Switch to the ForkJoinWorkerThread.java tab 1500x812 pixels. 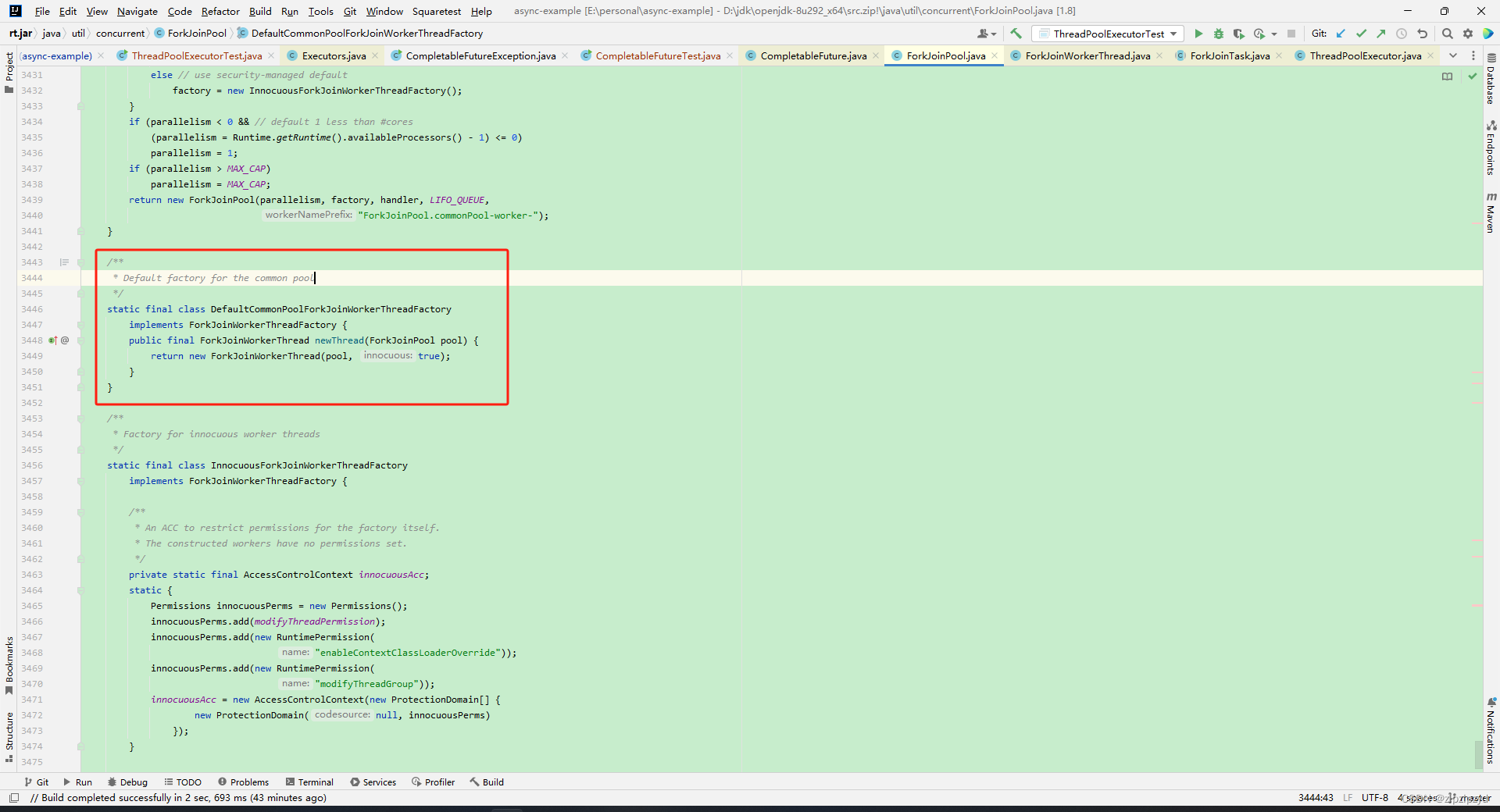1087,55
